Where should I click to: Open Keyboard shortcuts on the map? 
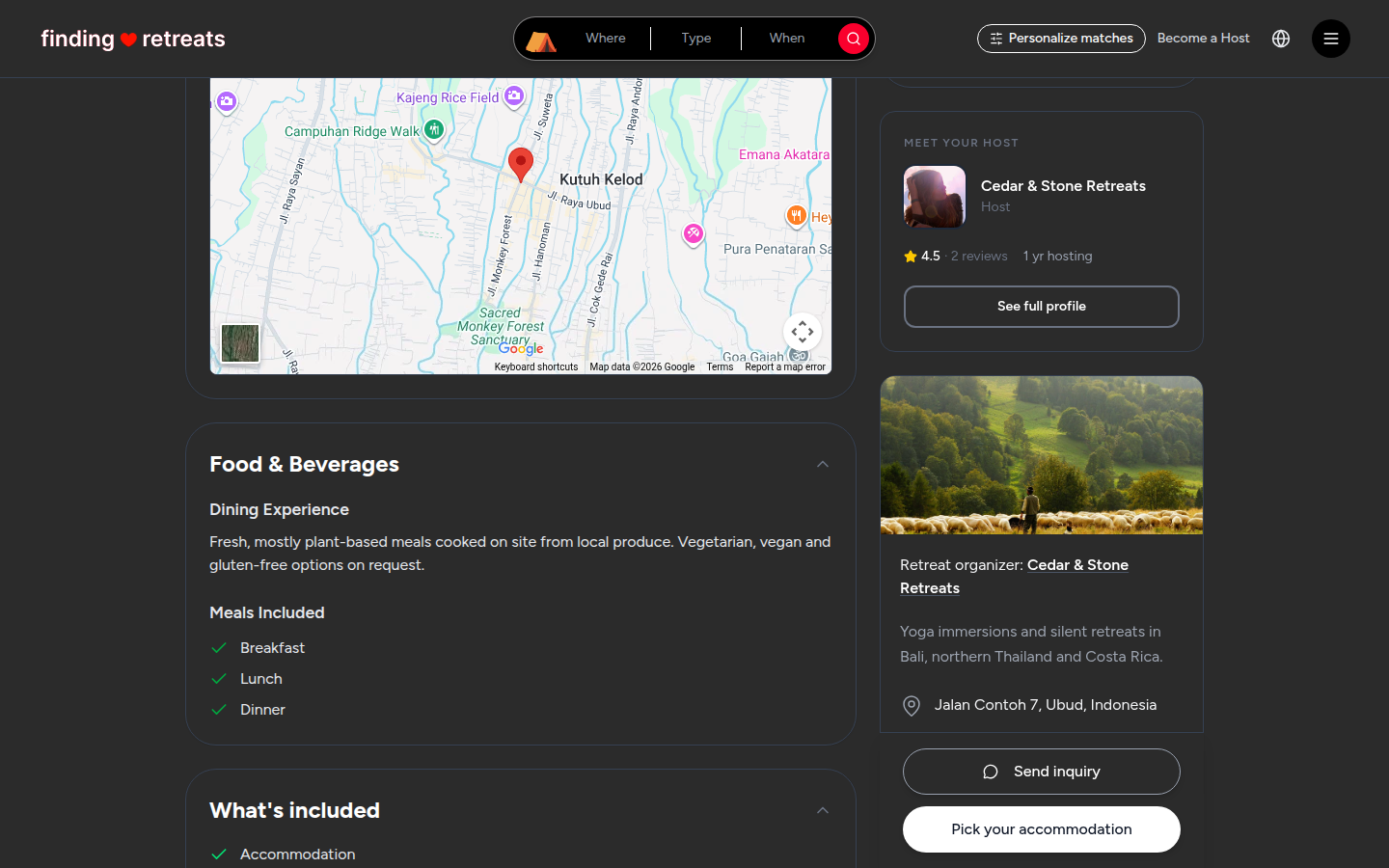536,367
